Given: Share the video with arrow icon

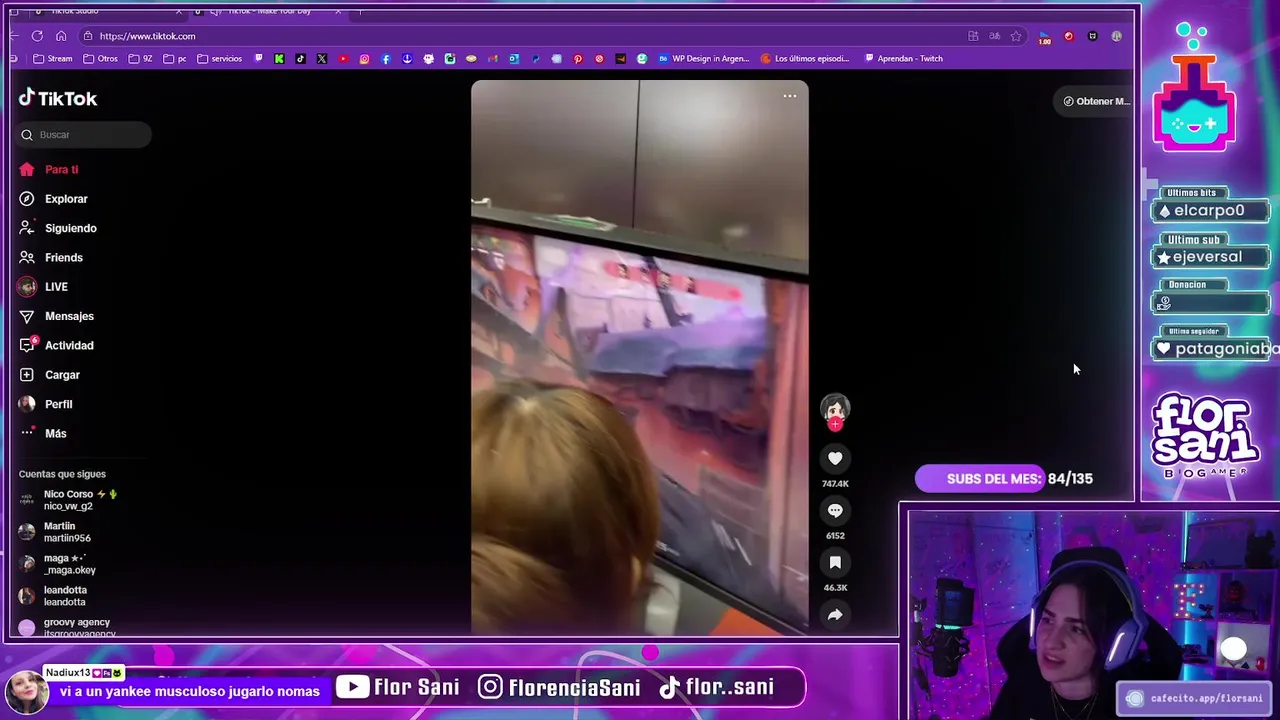Looking at the screenshot, I should pyautogui.click(x=835, y=615).
